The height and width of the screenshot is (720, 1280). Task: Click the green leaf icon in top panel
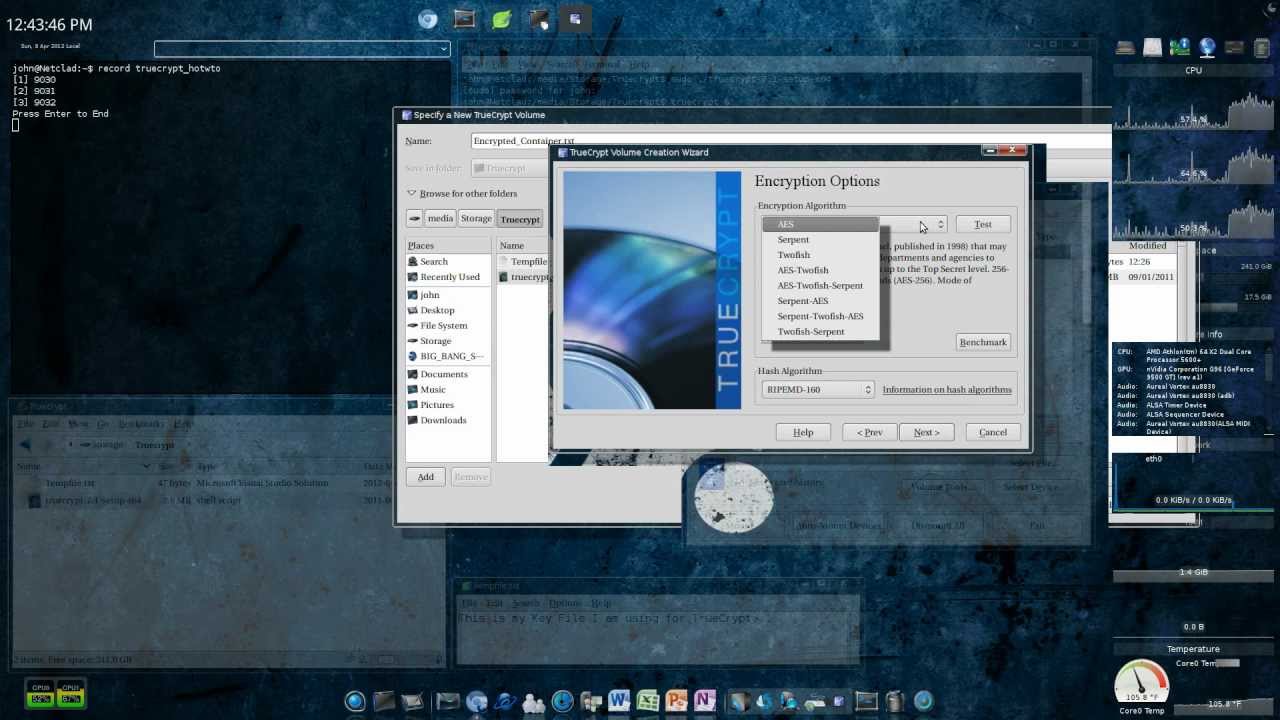(502, 19)
